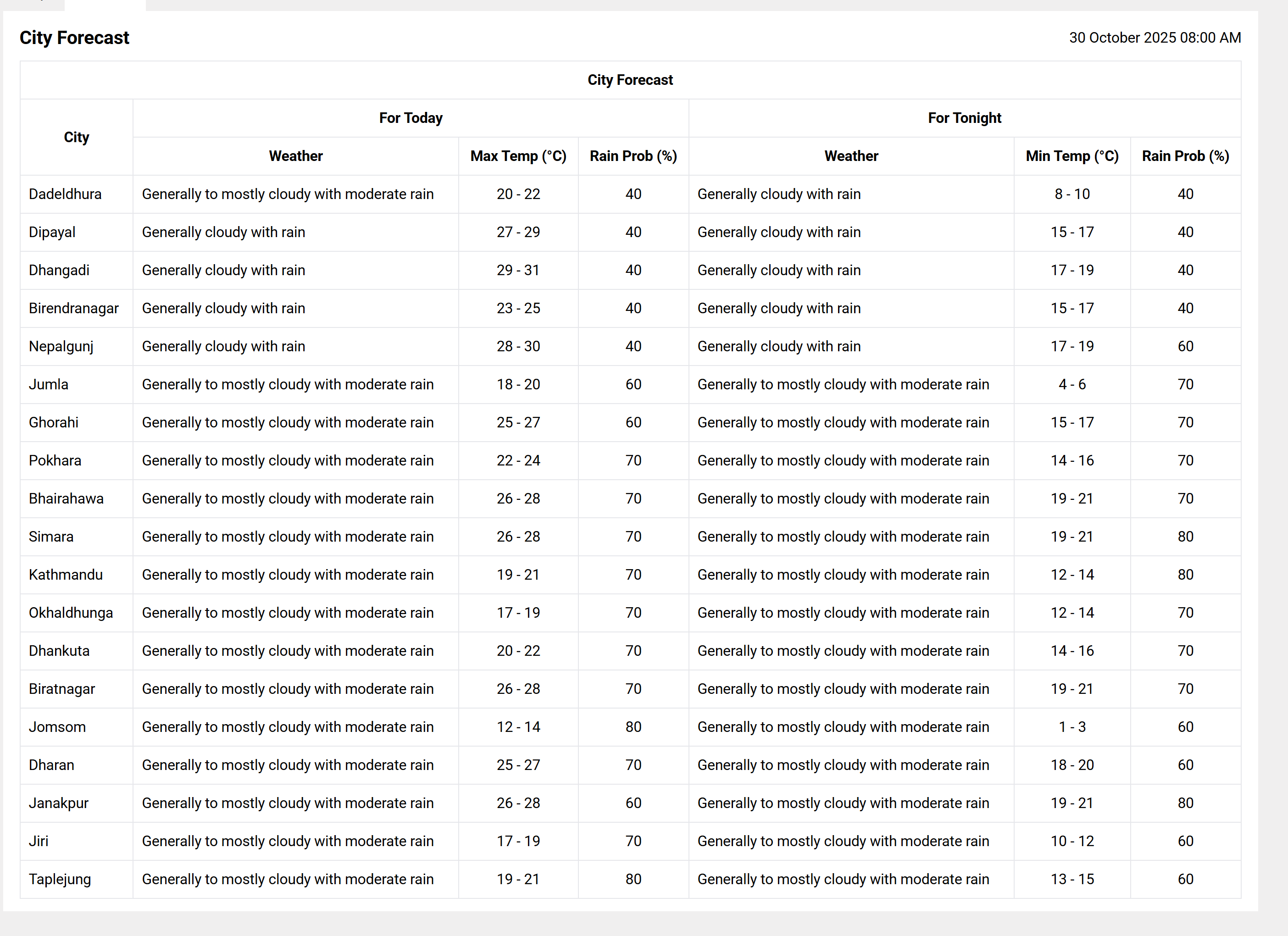Select the Birendranagar city cell
This screenshot has width=1288, height=936.
(74, 308)
